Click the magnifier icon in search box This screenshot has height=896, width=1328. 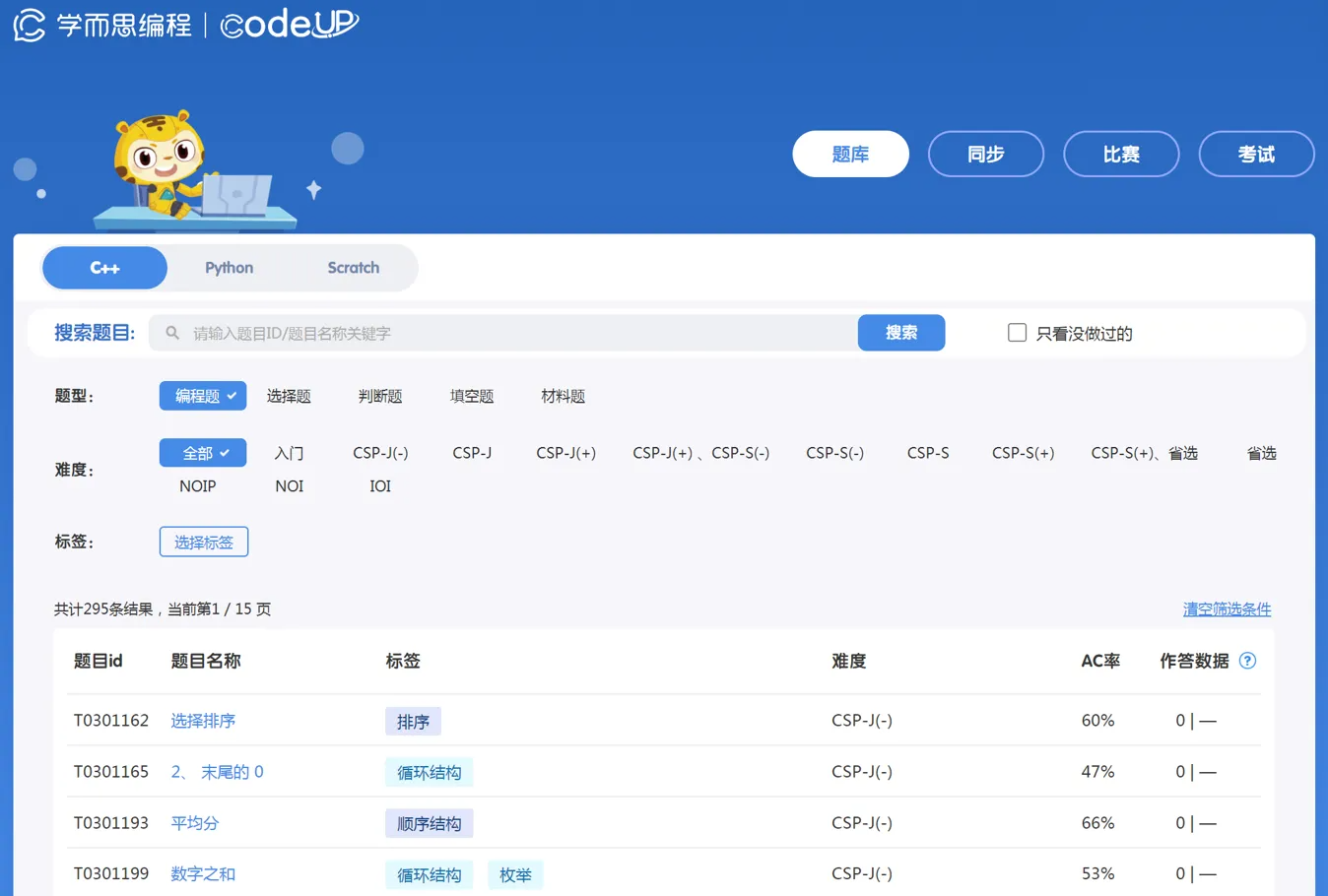(x=172, y=333)
